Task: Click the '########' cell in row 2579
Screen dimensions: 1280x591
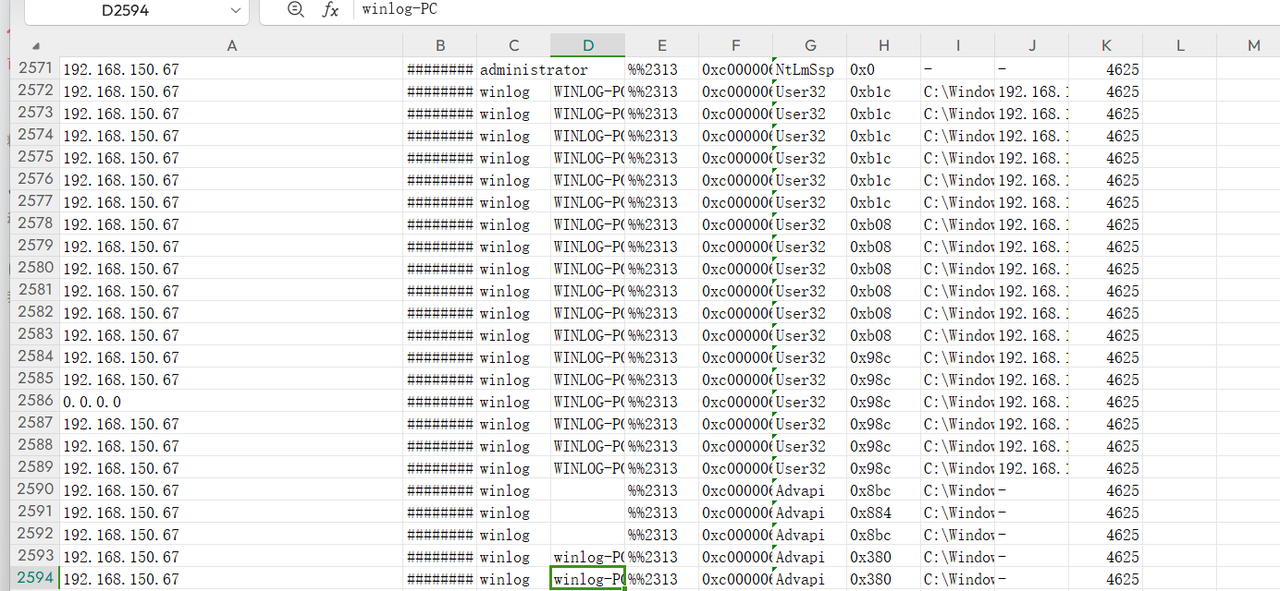Action: tap(440, 247)
